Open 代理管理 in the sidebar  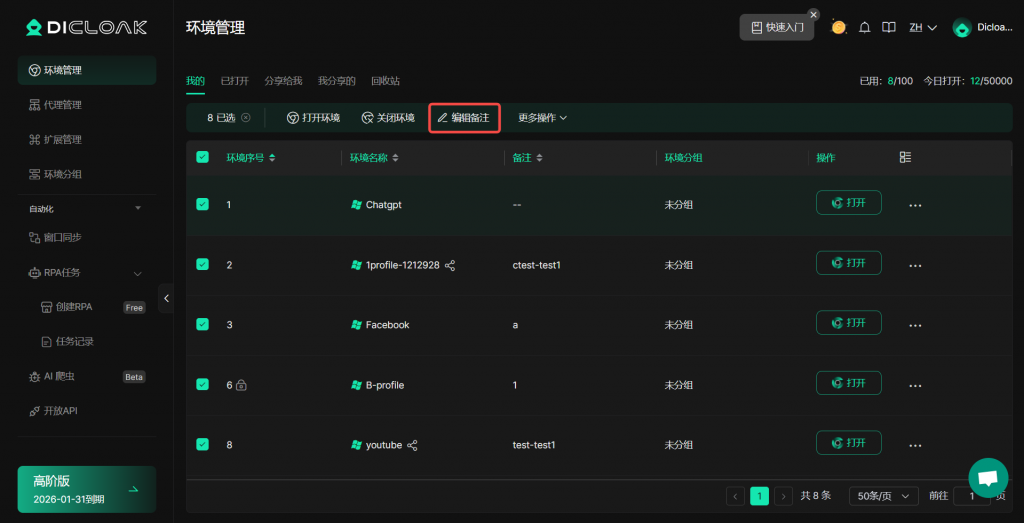pos(63,105)
